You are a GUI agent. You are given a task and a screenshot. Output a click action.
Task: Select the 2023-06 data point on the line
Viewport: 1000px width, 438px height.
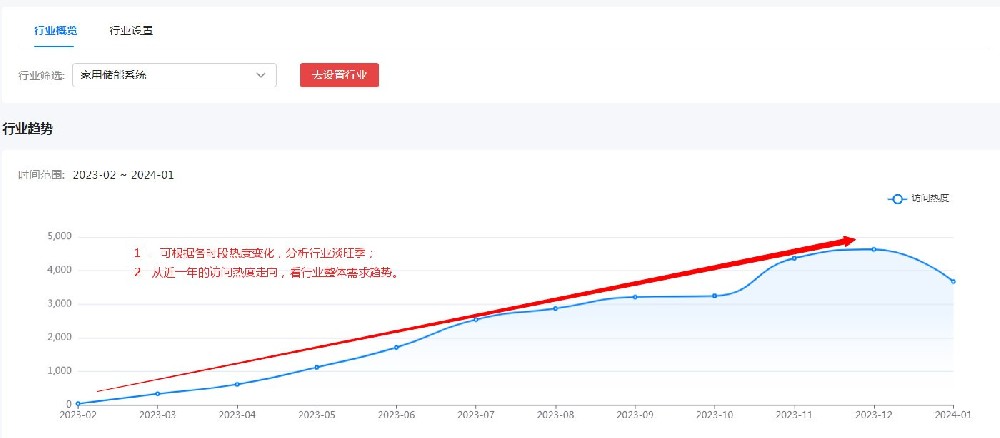coord(396,347)
